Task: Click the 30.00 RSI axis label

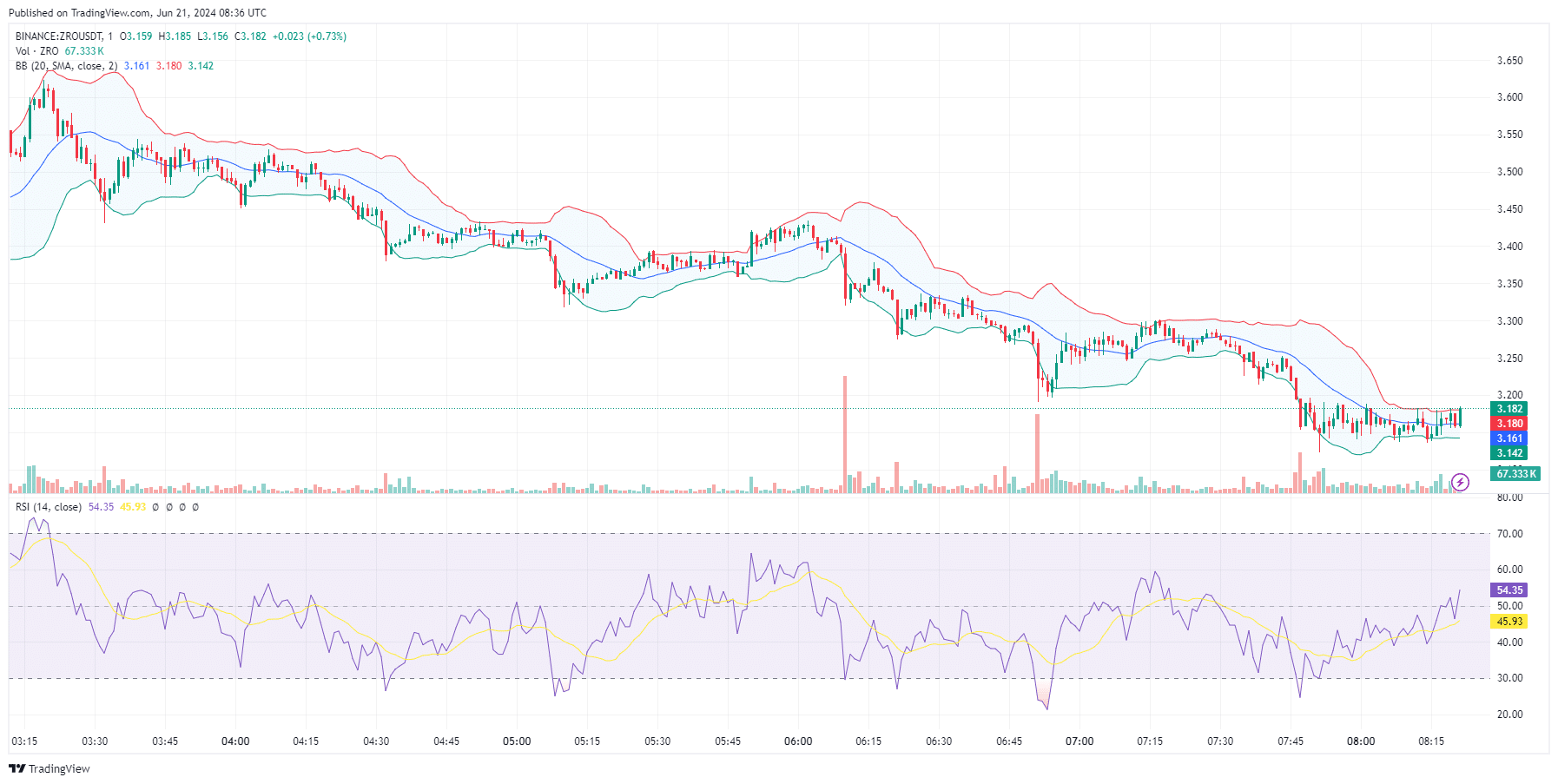Action: click(x=1509, y=678)
